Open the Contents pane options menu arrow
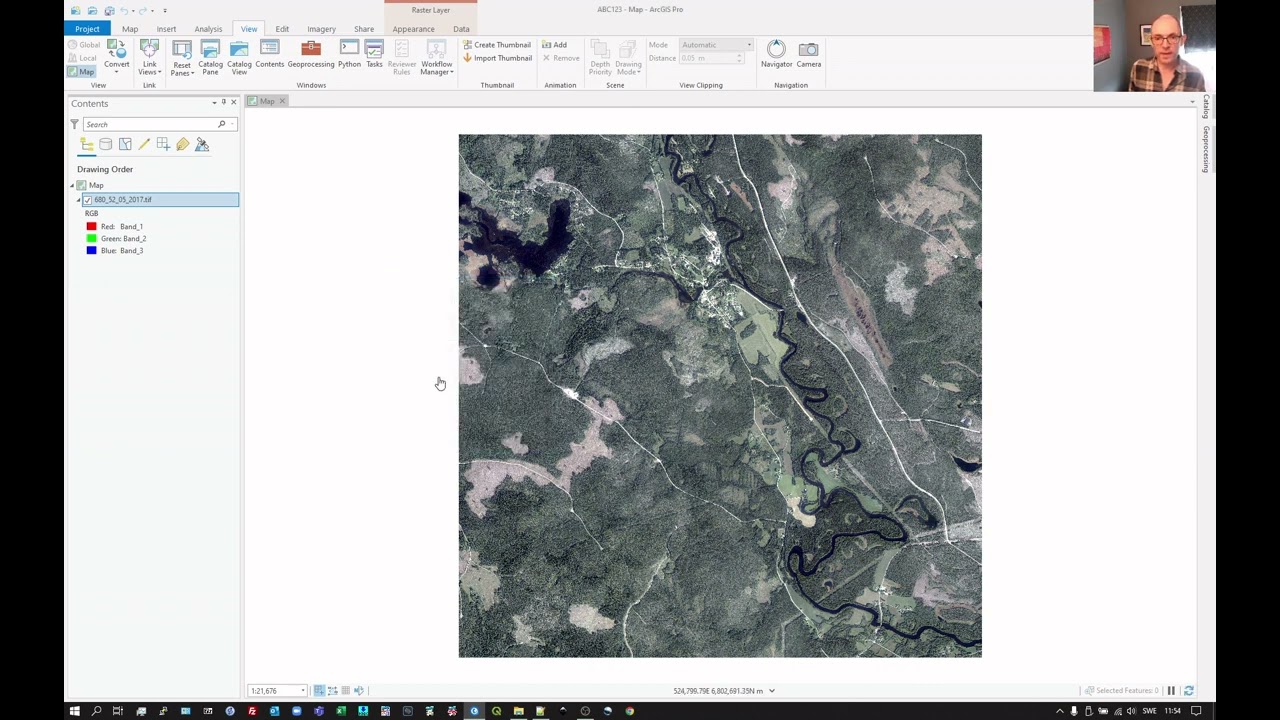The width and height of the screenshot is (1280, 720). click(x=214, y=102)
